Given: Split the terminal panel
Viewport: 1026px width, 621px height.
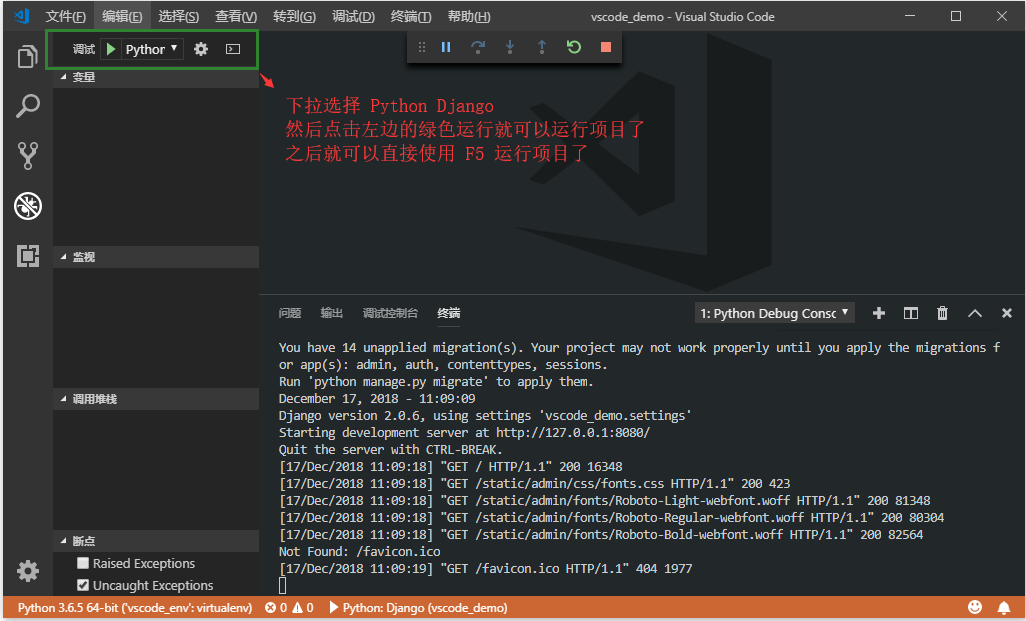Looking at the screenshot, I should (911, 313).
